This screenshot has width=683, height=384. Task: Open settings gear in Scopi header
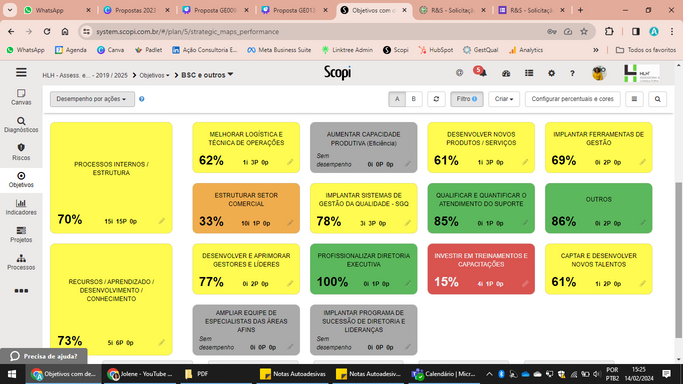tap(551, 73)
